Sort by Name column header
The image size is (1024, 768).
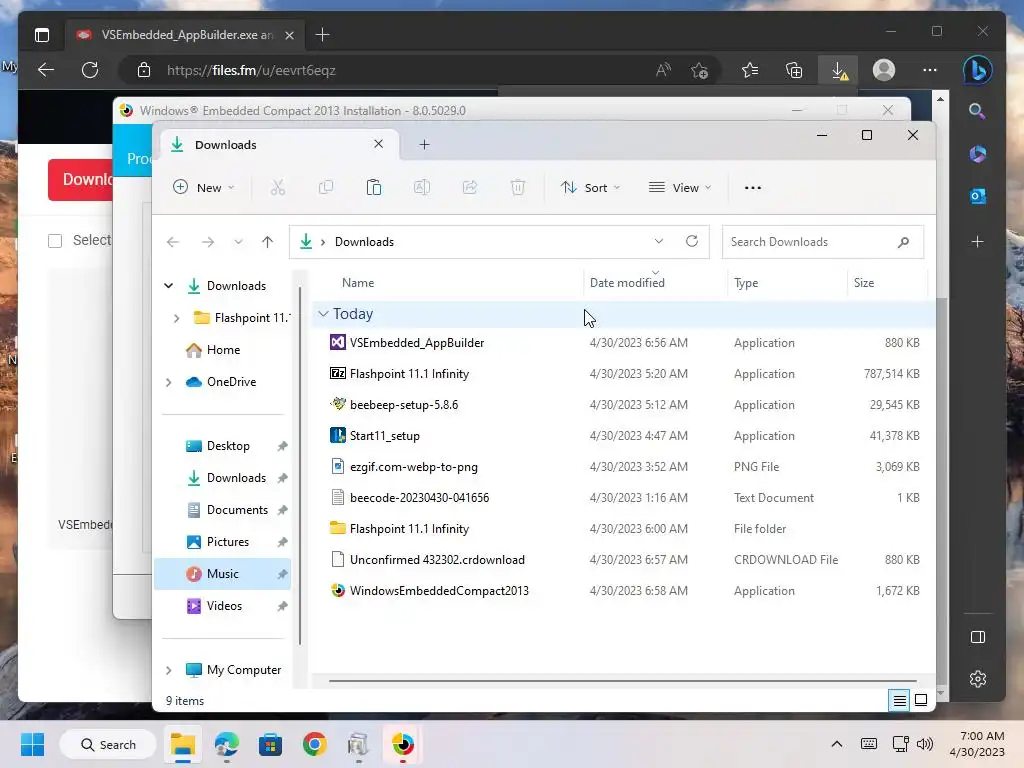pyautogui.click(x=358, y=283)
